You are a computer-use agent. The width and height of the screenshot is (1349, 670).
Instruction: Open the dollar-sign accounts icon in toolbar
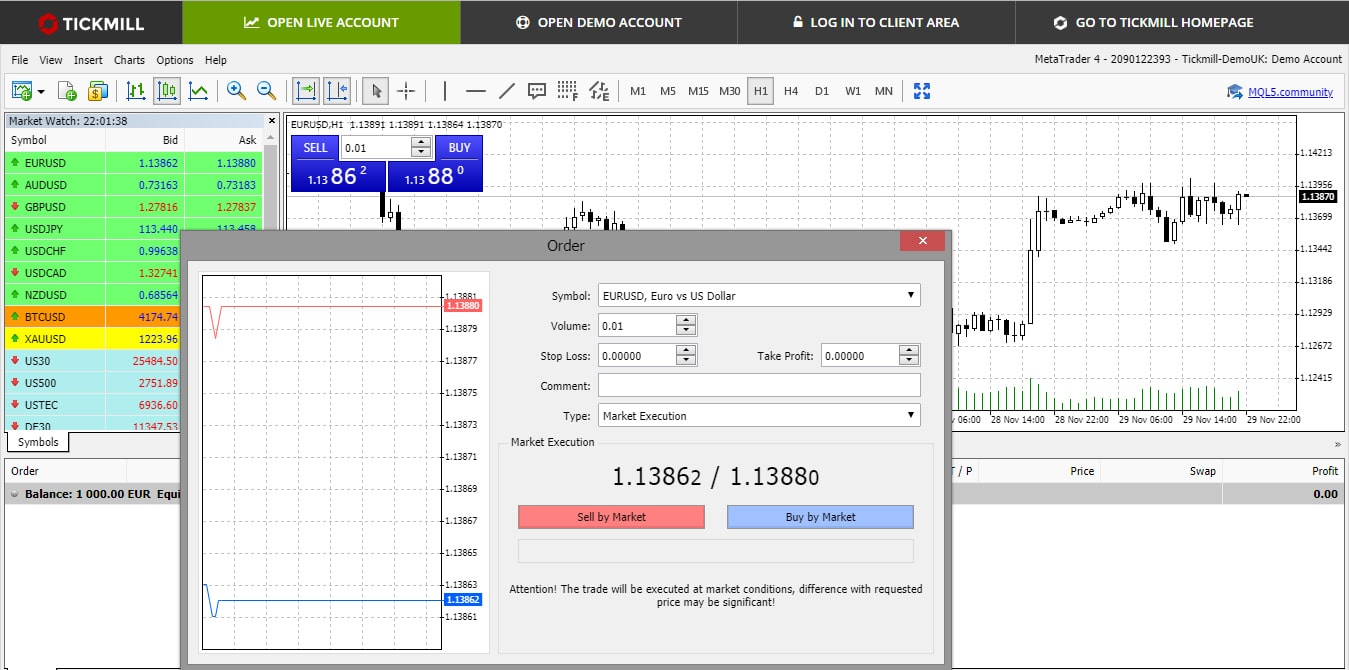97,91
